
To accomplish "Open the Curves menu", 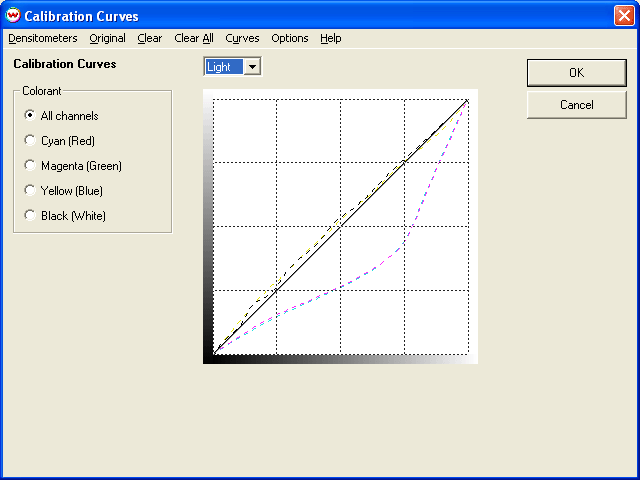I will click(x=242, y=38).
